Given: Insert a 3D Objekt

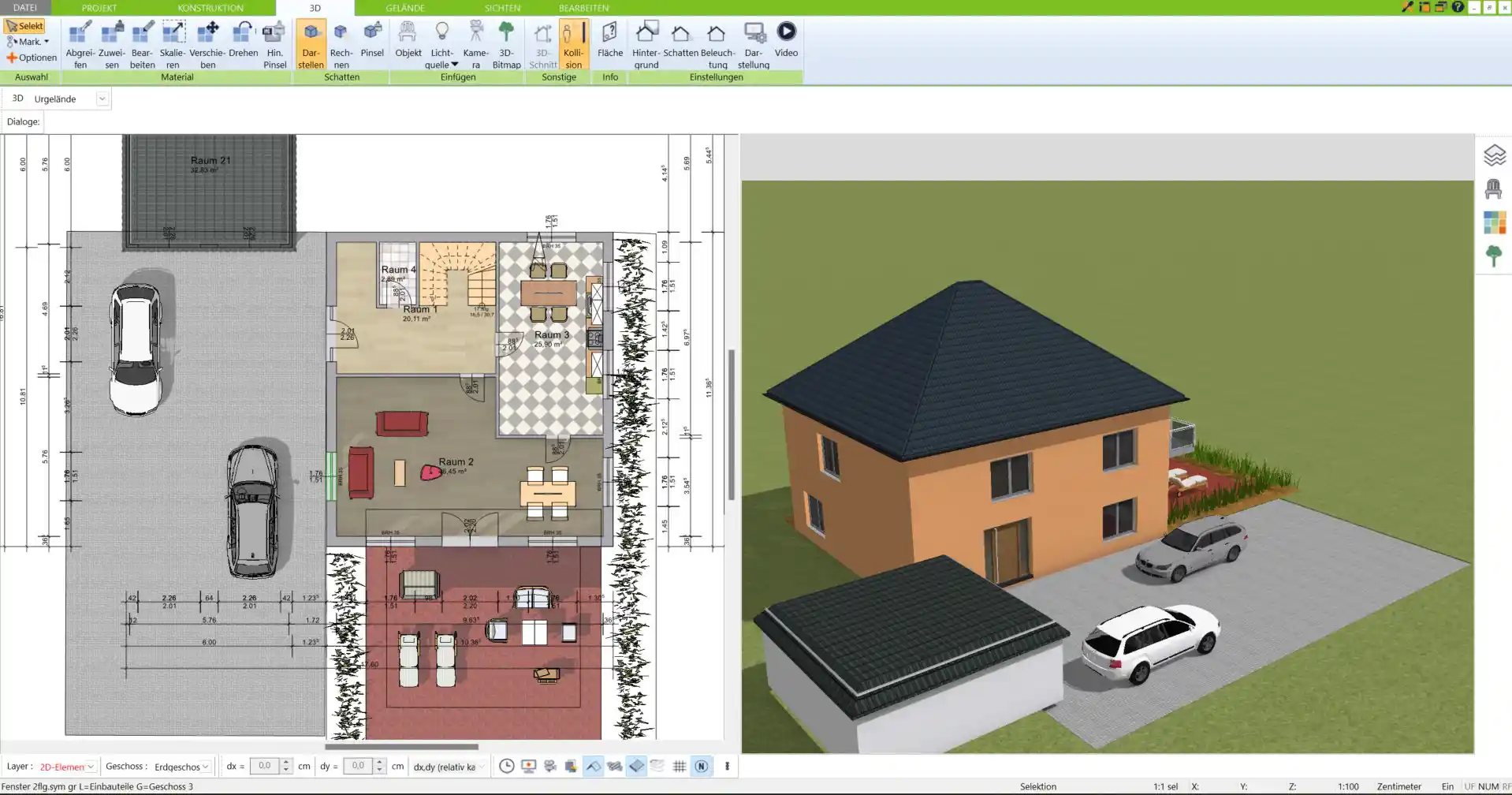Looking at the screenshot, I should tap(408, 39).
